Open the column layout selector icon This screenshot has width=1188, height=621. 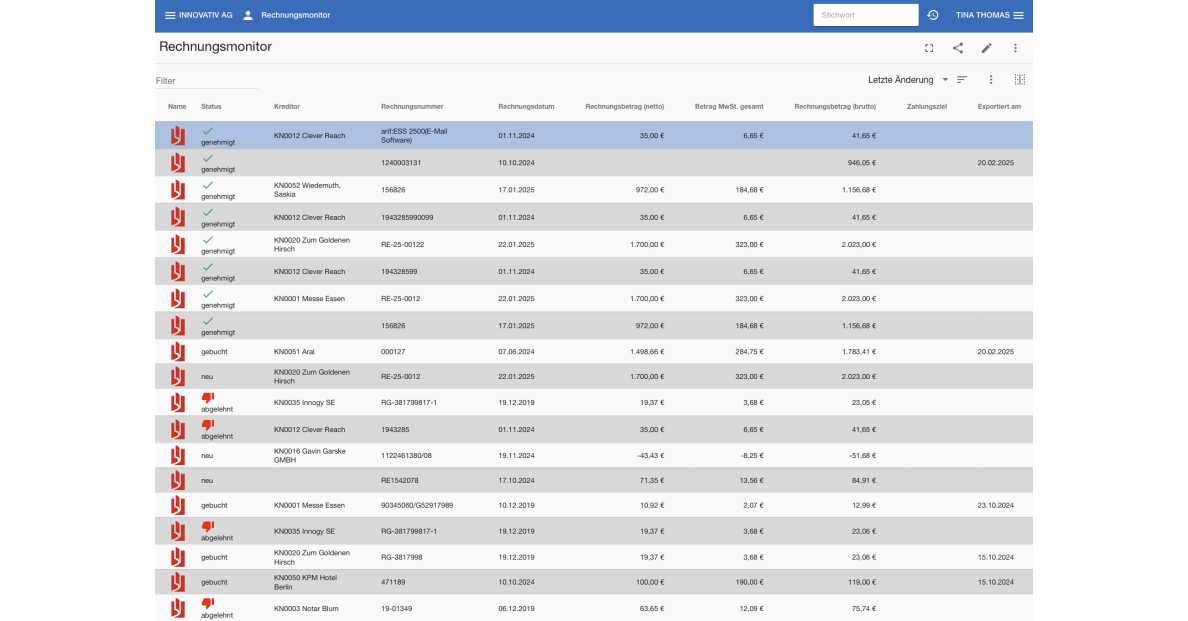1019,80
